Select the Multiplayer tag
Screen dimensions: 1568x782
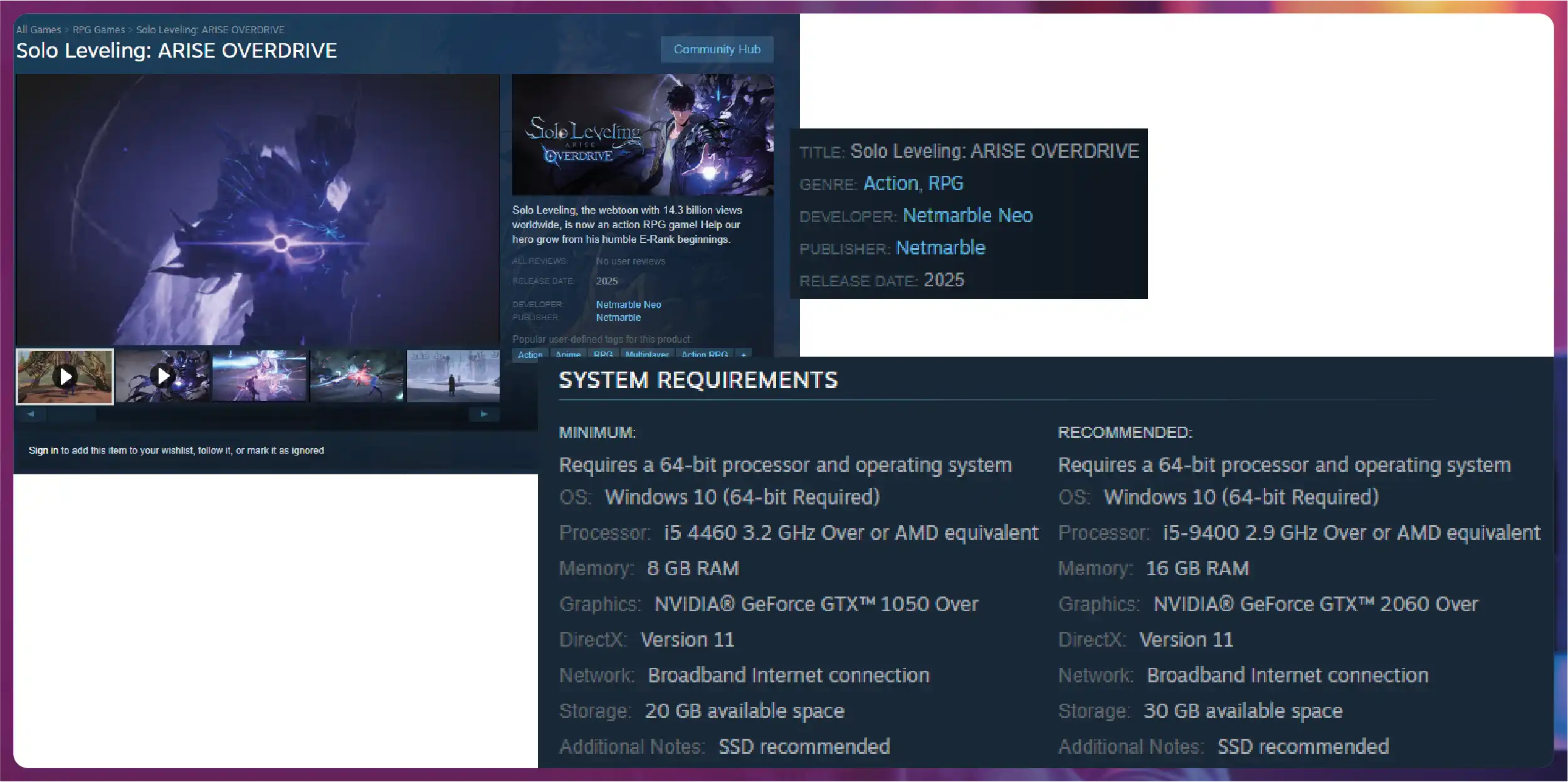(x=647, y=354)
